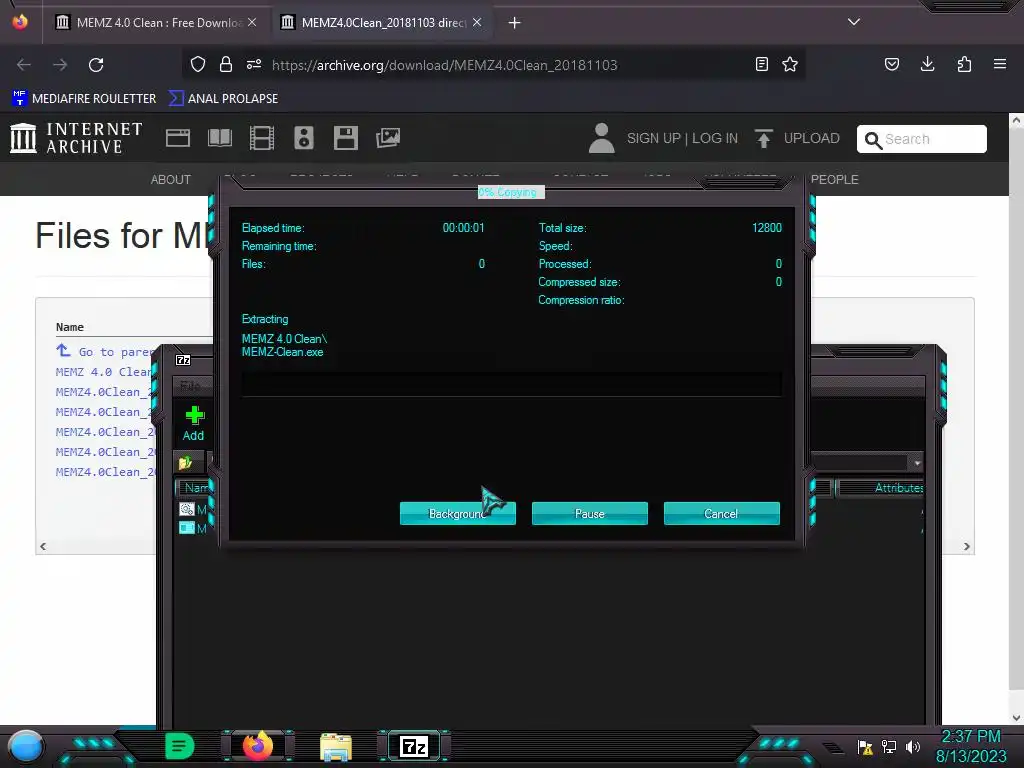Open the network tray icon
This screenshot has height=768, width=1024.
[889, 746]
